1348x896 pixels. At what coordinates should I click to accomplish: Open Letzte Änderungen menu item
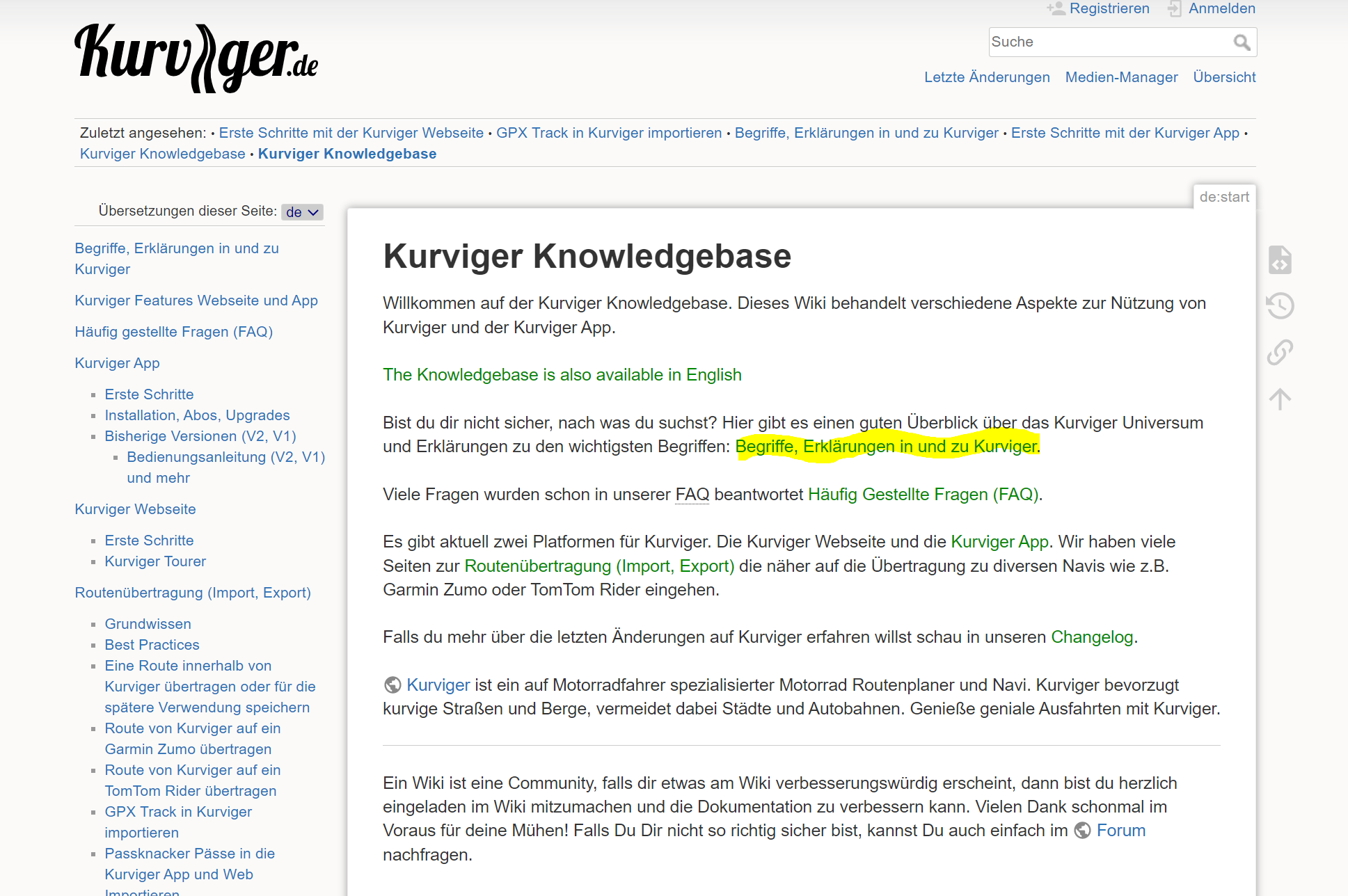click(987, 77)
